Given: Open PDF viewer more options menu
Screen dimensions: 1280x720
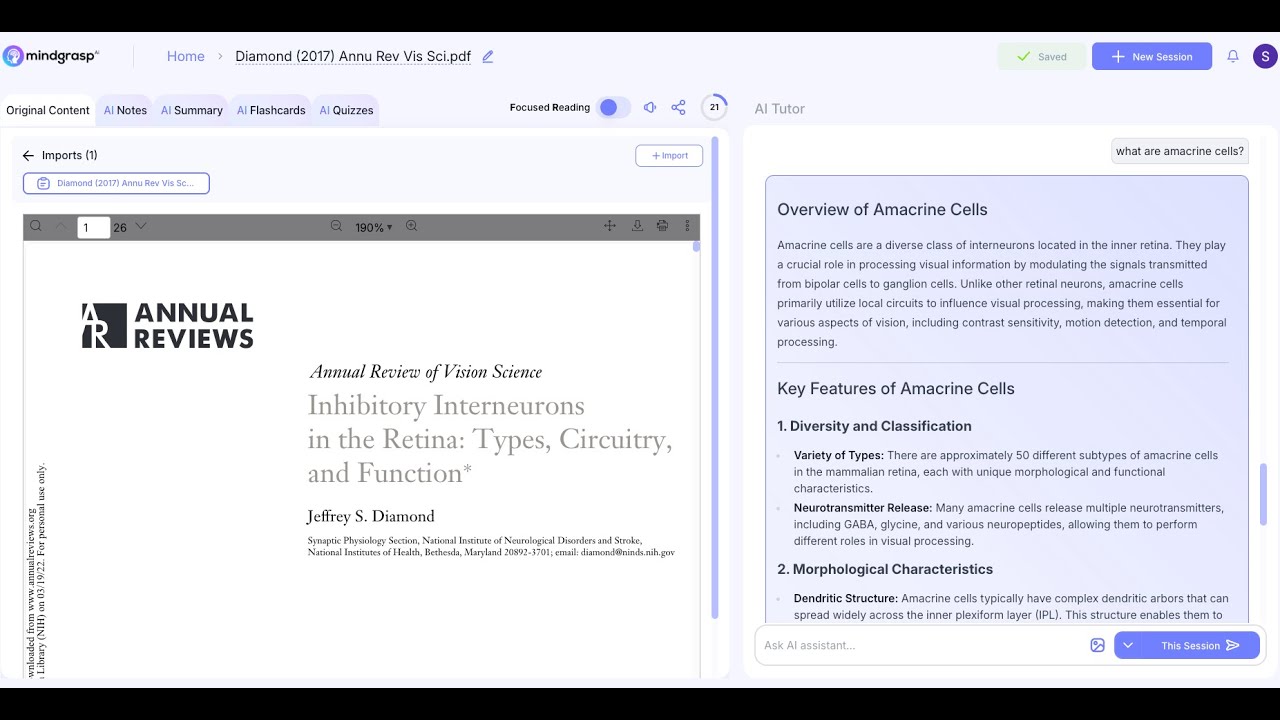Looking at the screenshot, I should pos(687,227).
